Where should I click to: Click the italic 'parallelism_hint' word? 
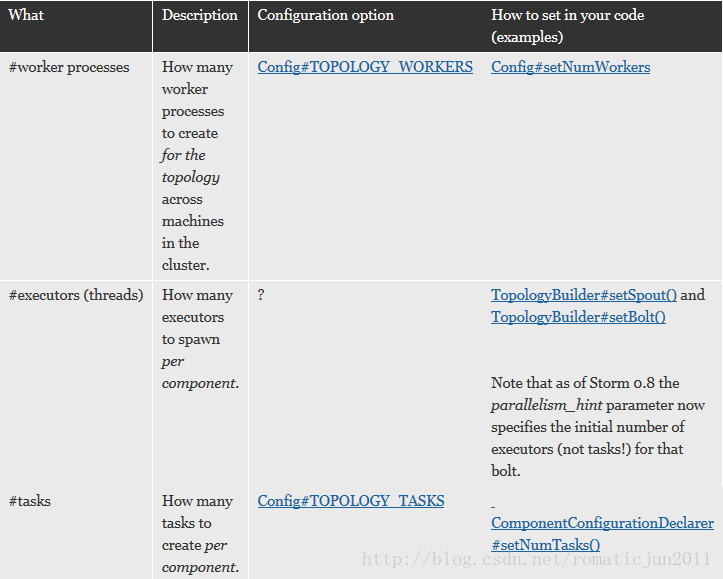(546, 405)
